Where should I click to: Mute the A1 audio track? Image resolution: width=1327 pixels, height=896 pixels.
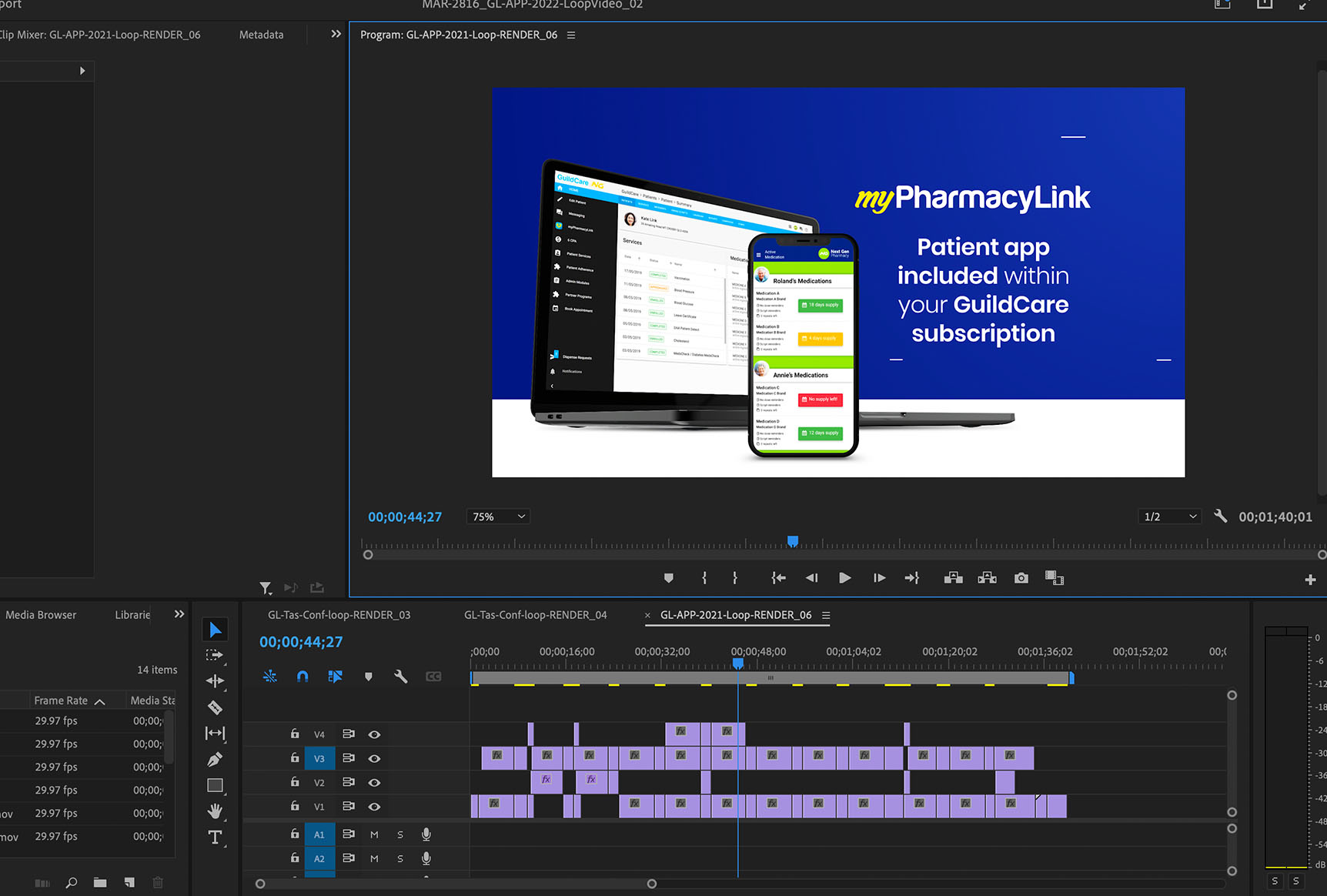pyautogui.click(x=374, y=834)
